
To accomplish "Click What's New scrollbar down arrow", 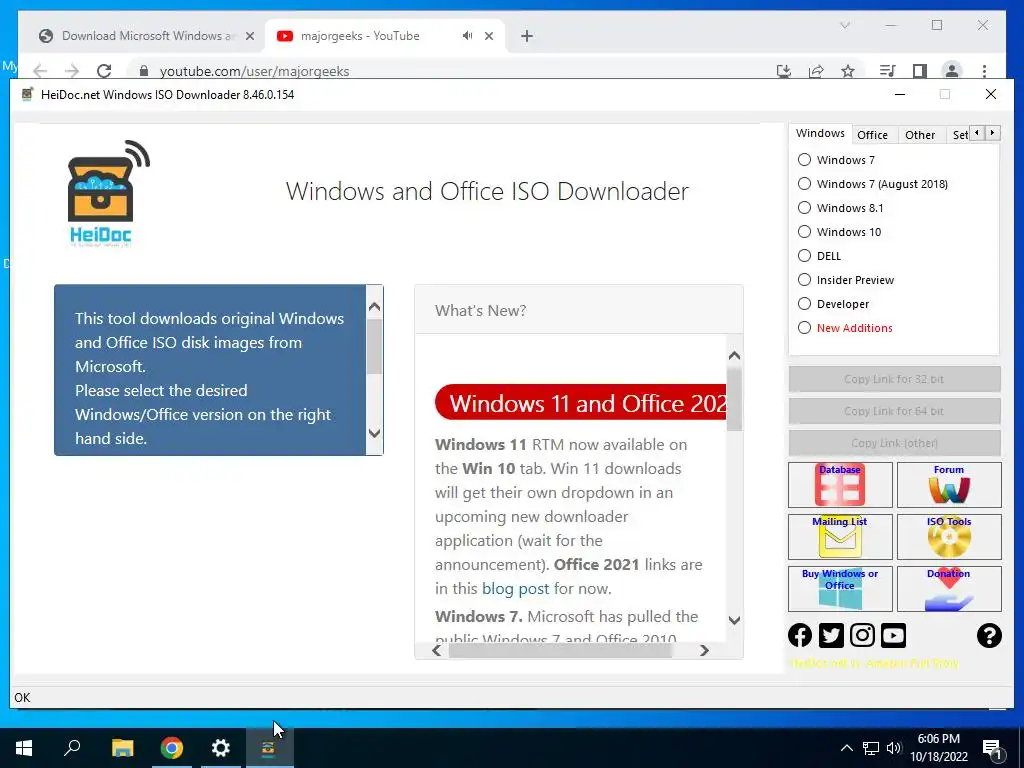I will 734,620.
